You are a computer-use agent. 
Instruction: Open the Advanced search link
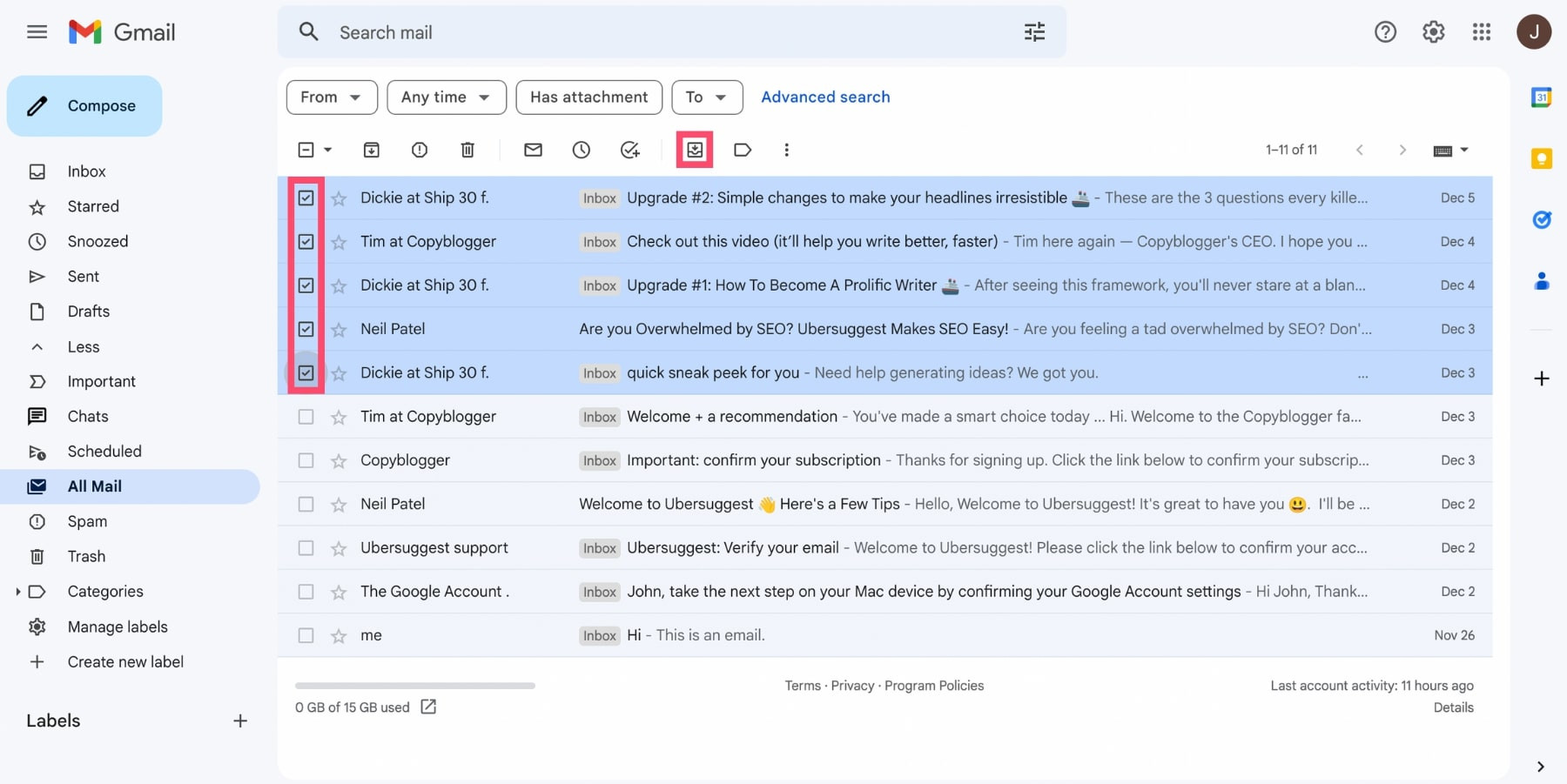[825, 97]
